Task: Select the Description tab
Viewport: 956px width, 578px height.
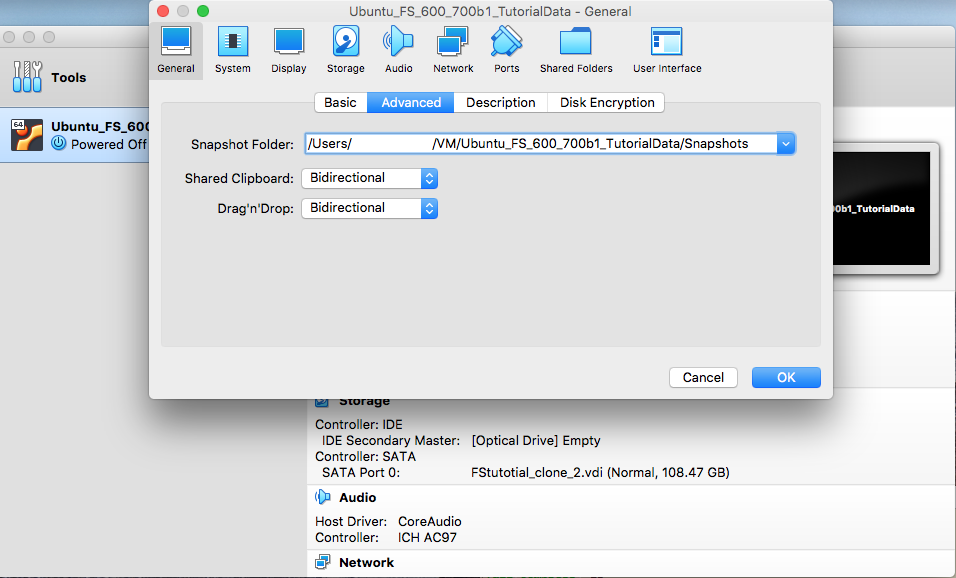Action: click(x=500, y=103)
